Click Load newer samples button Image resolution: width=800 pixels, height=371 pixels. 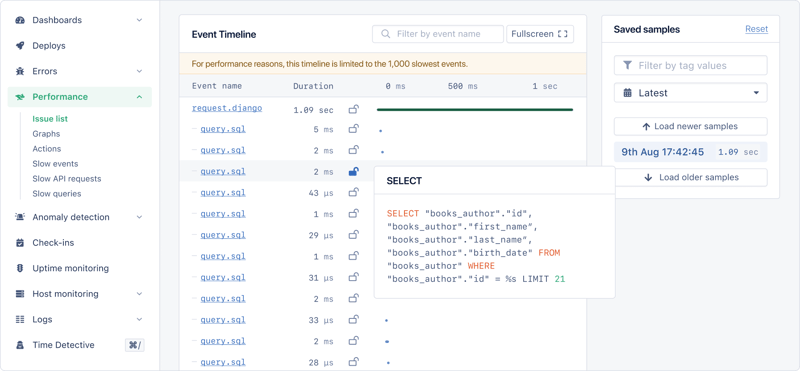(x=690, y=127)
